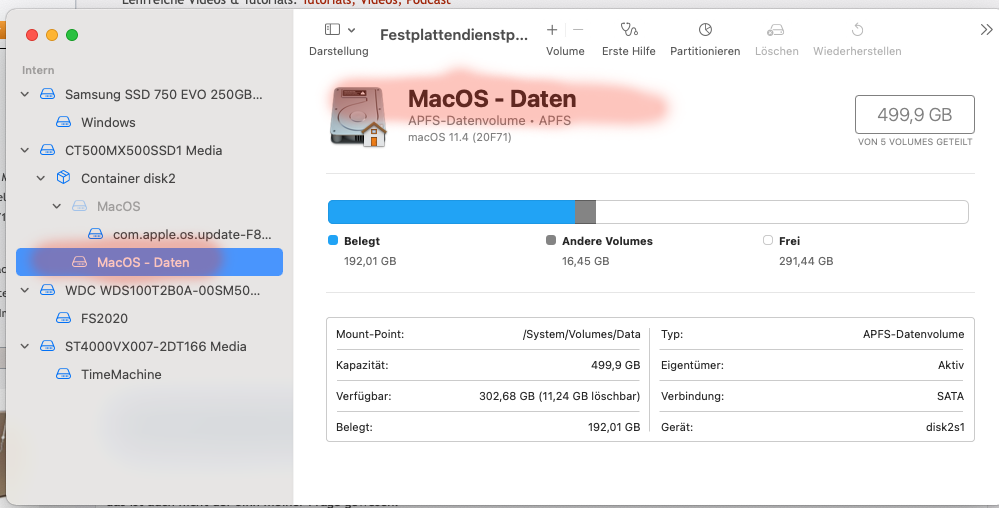The image size is (999, 508).
Task: Open the Partitionieren pie icon
Action: pyautogui.click(x=705, y=29)
